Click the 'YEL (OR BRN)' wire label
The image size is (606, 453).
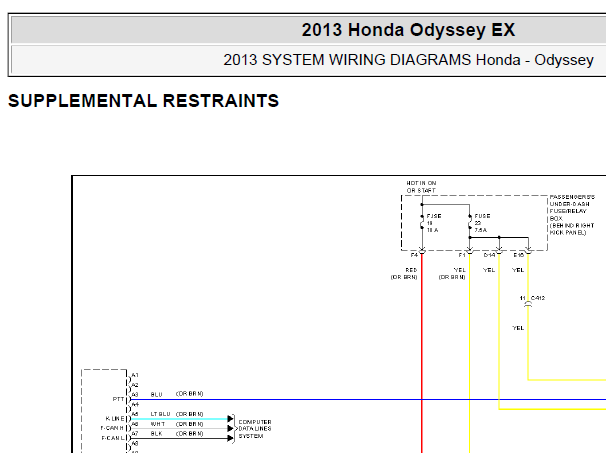[452, 273]
